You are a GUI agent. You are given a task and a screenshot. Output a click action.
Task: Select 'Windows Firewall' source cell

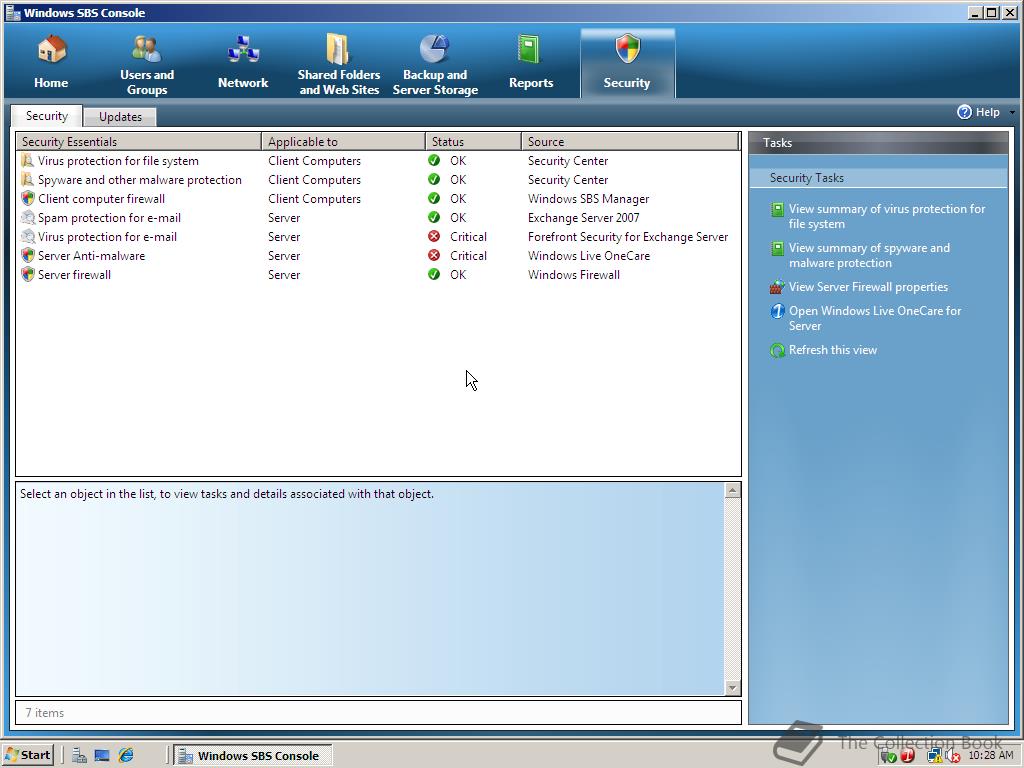(x=573, y=274)
